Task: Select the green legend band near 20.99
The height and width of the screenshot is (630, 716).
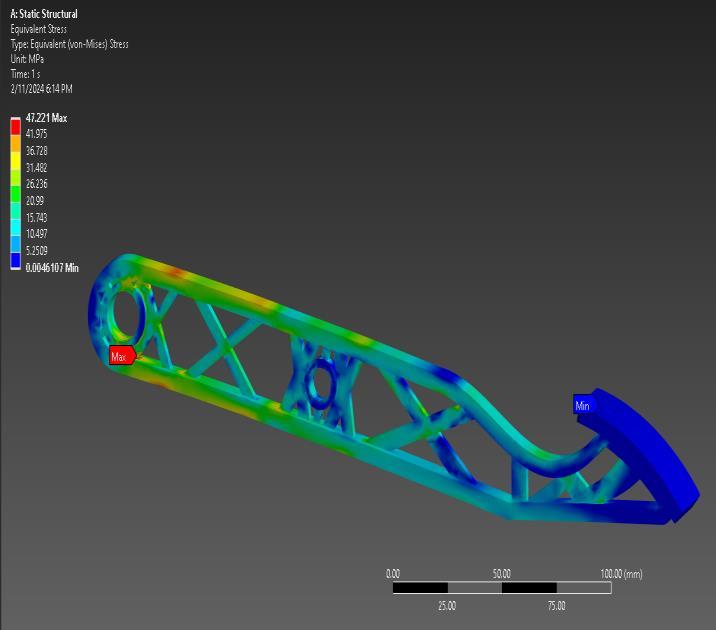Action: tap(16, 194)
